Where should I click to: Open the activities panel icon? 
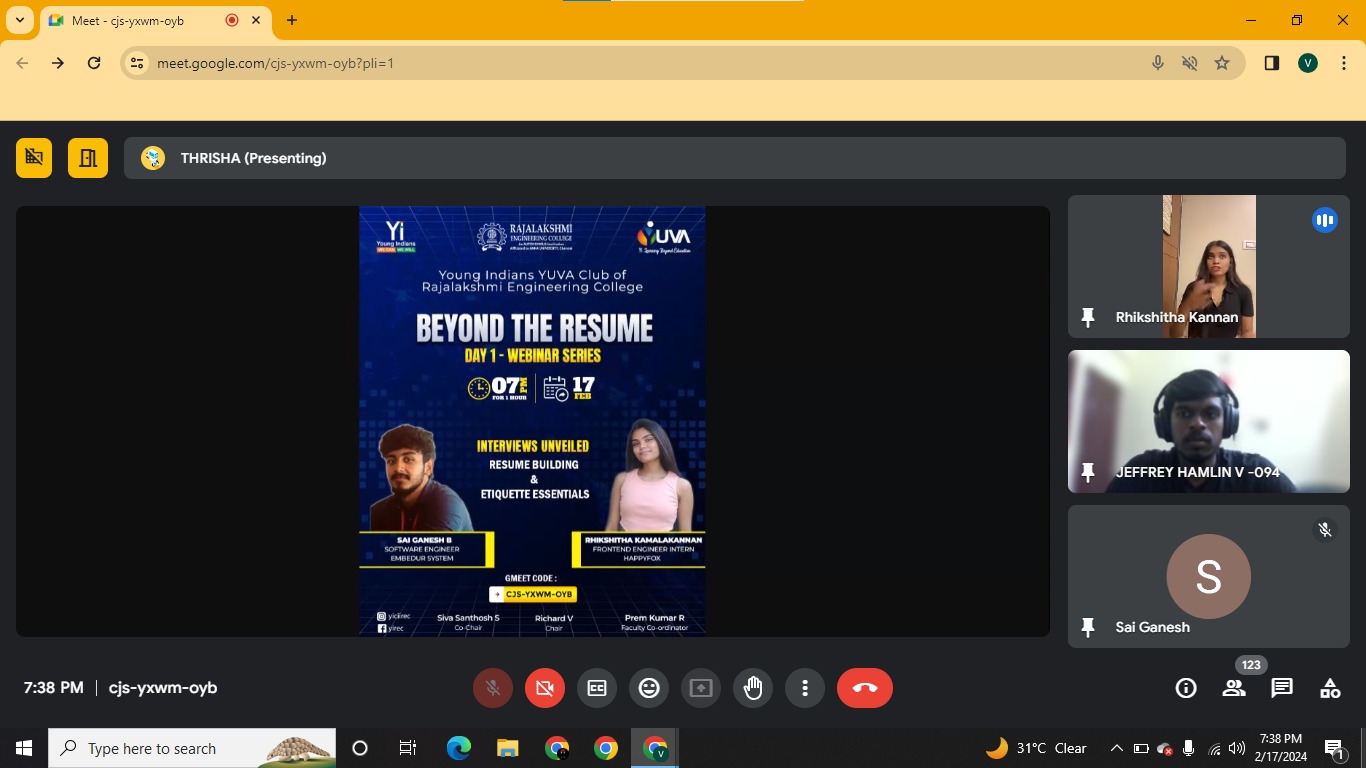coord(1330,688)
